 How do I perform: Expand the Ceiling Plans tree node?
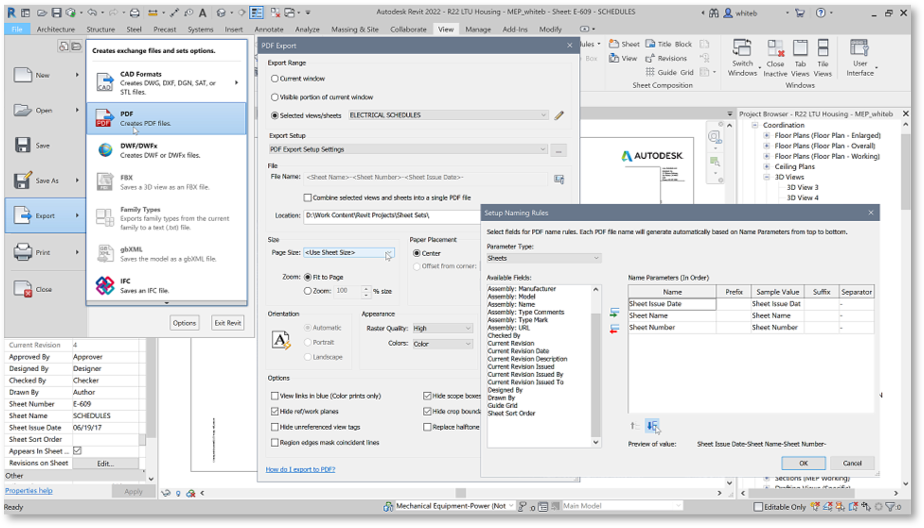[x=768, y=167]
